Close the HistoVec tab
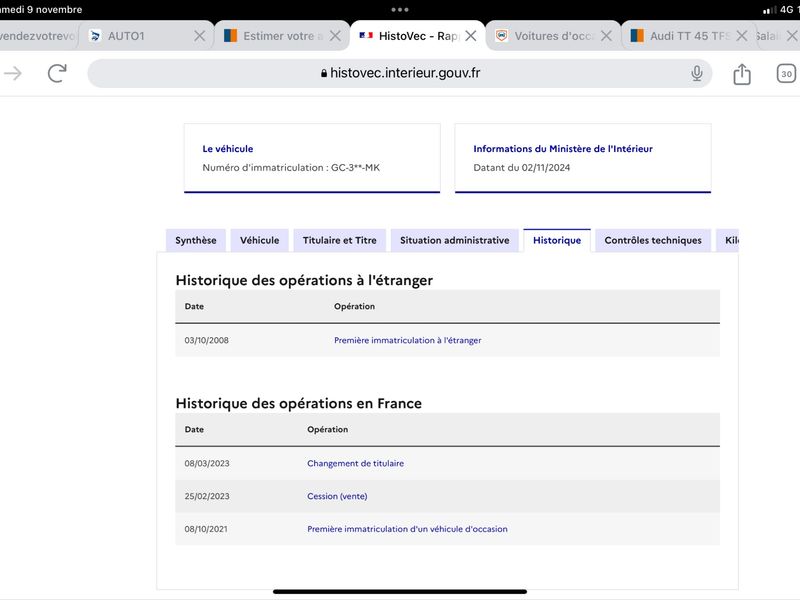The image size is (800, 600). tap(471, 36)
